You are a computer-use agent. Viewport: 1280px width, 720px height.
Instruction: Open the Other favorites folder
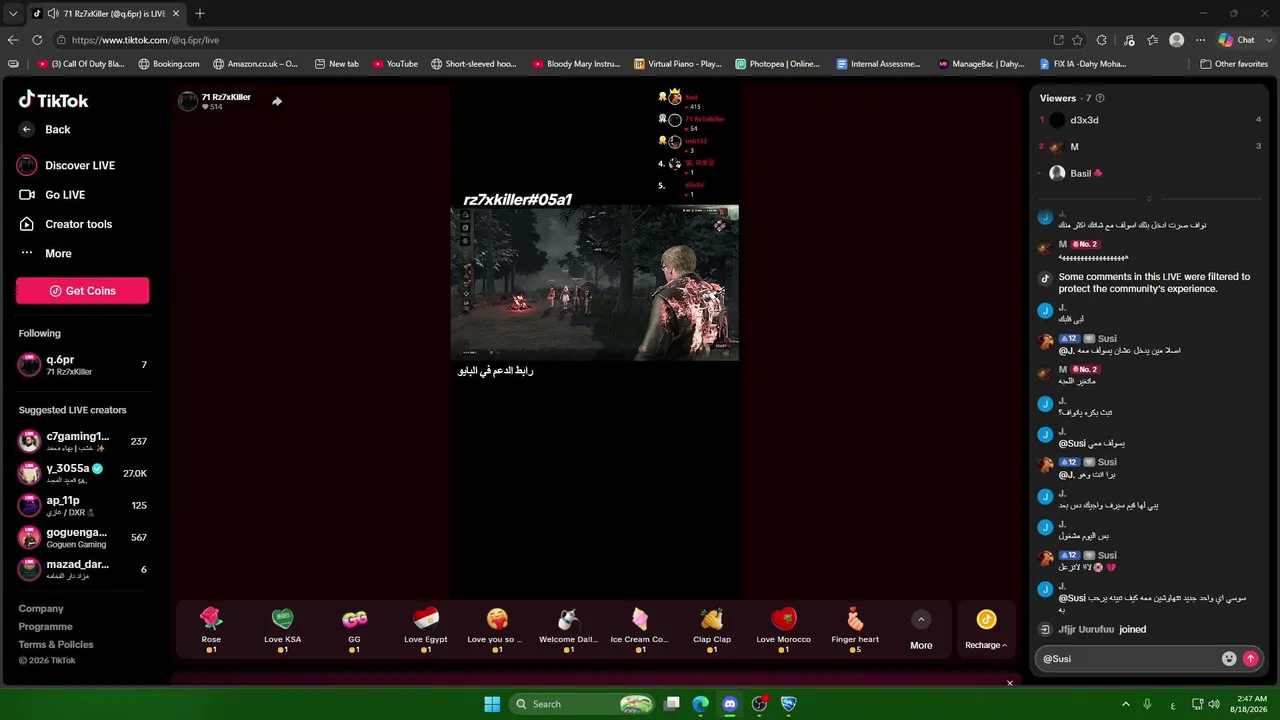pos(1234,64)
